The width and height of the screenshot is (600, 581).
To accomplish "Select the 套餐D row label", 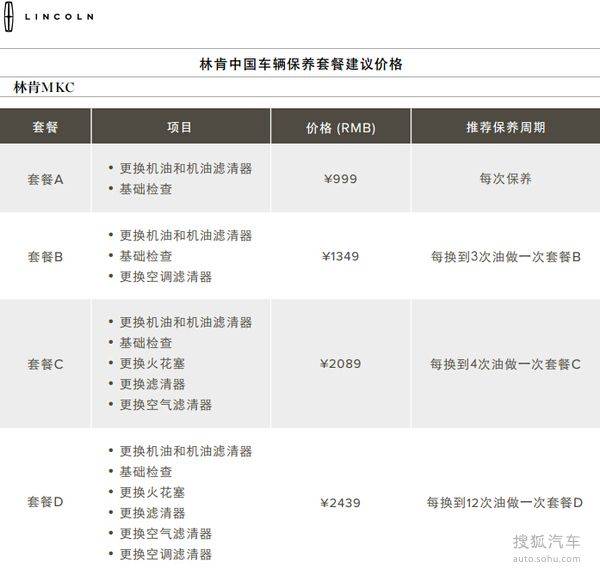I will [45, 502].
